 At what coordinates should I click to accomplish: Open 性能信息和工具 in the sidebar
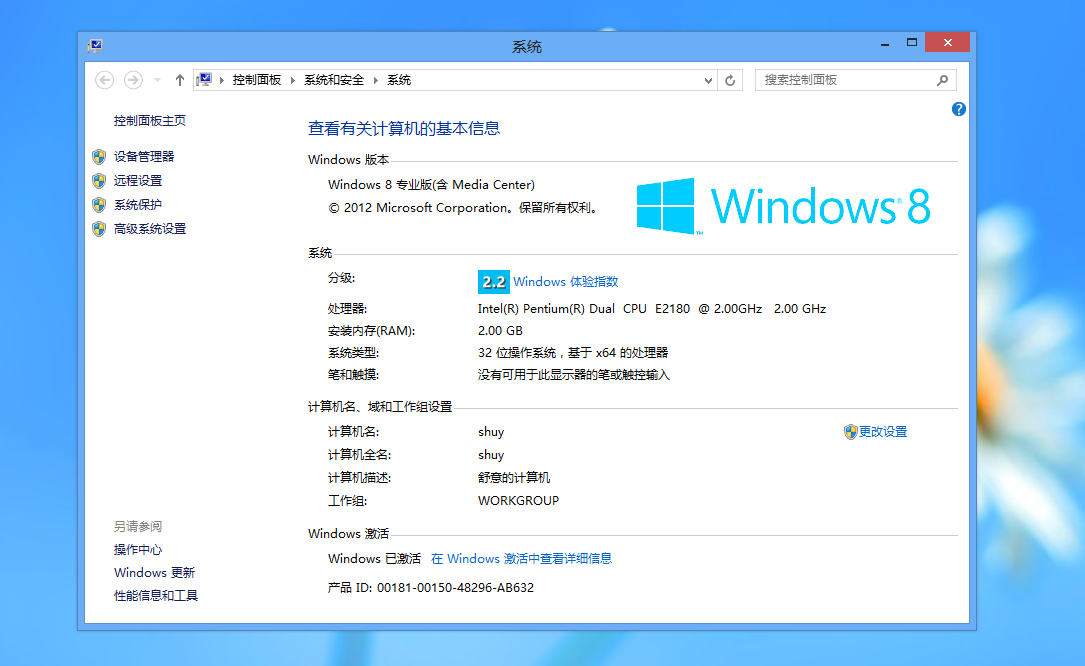156,595
